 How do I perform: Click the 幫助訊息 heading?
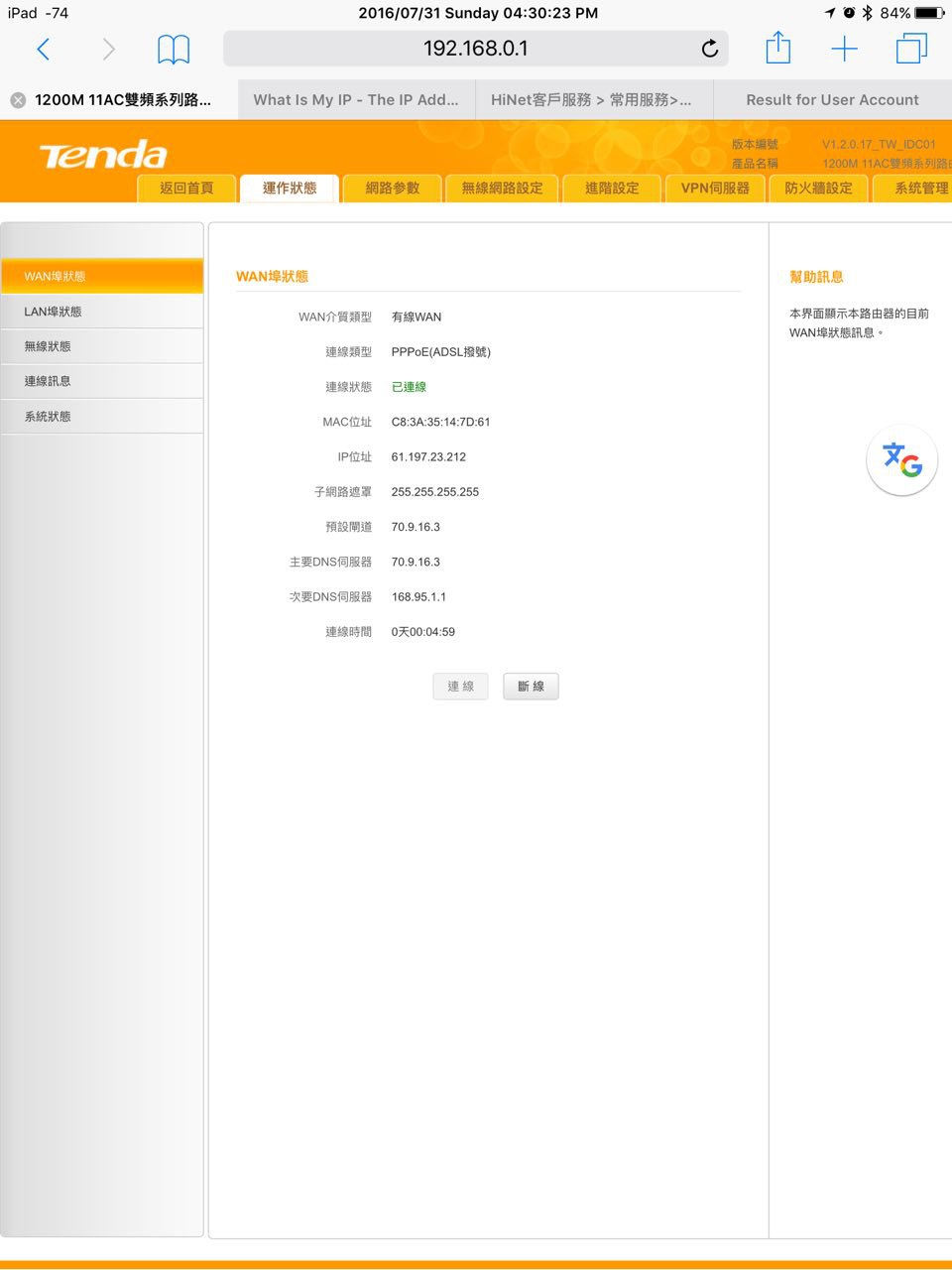click(816, 277)
